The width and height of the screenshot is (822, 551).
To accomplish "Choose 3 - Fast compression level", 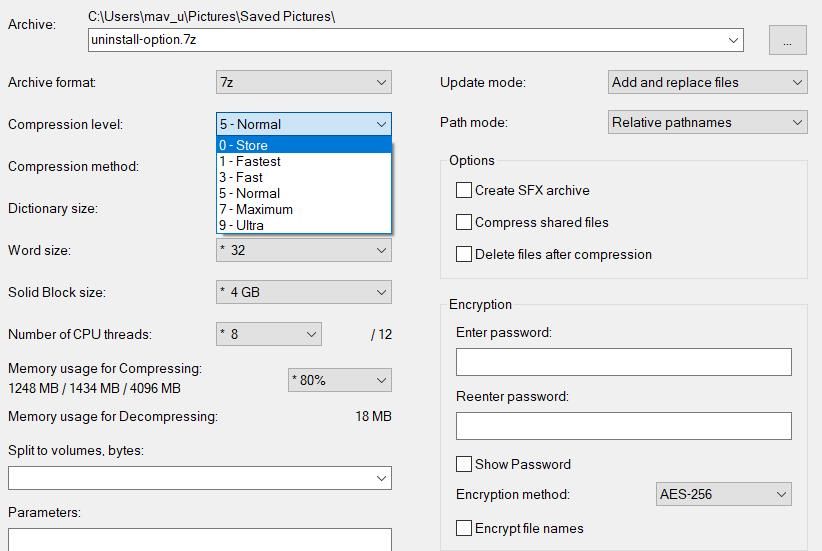I will pos(304,177).
